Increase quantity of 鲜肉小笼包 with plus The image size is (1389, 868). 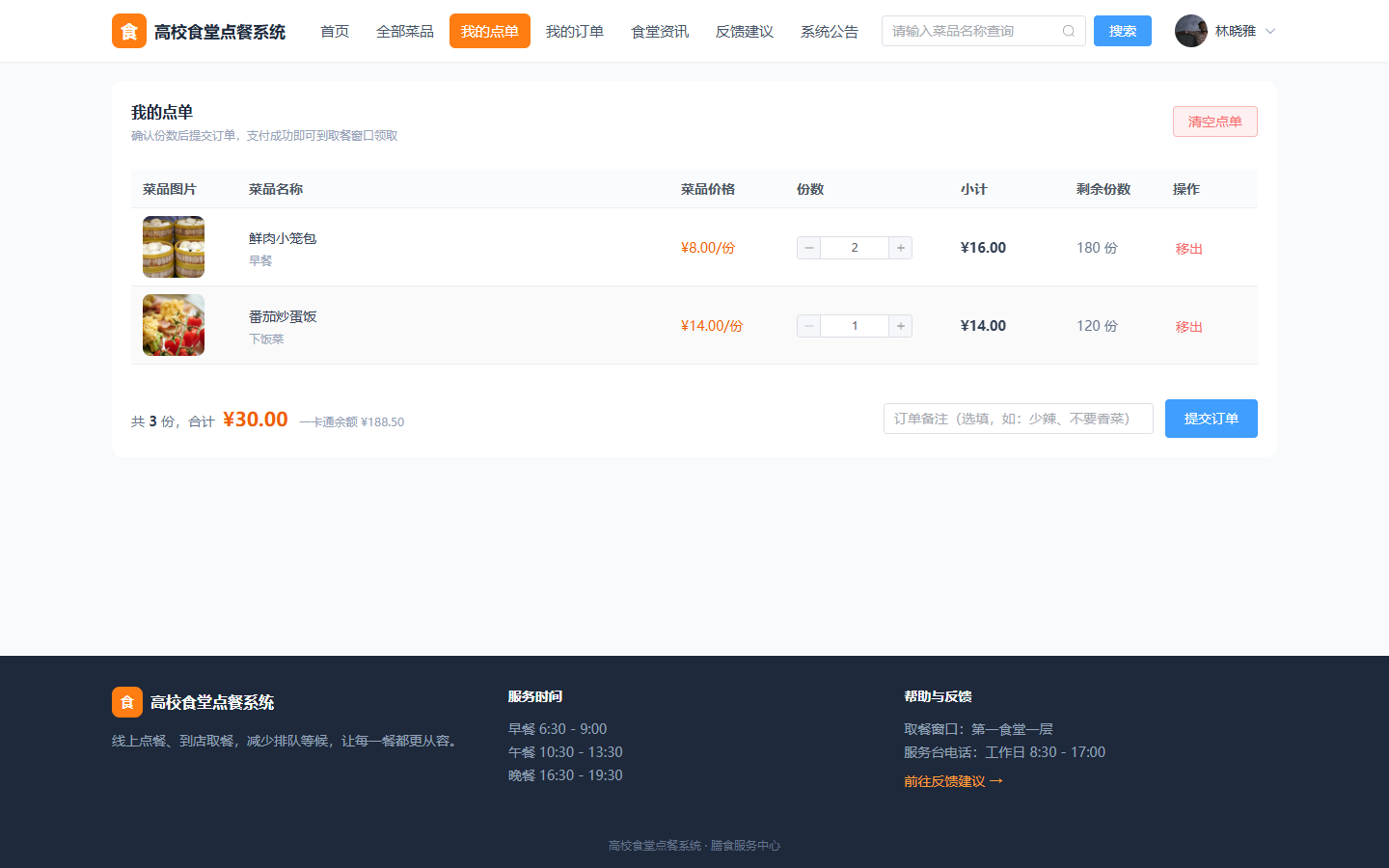pos(901,248)
